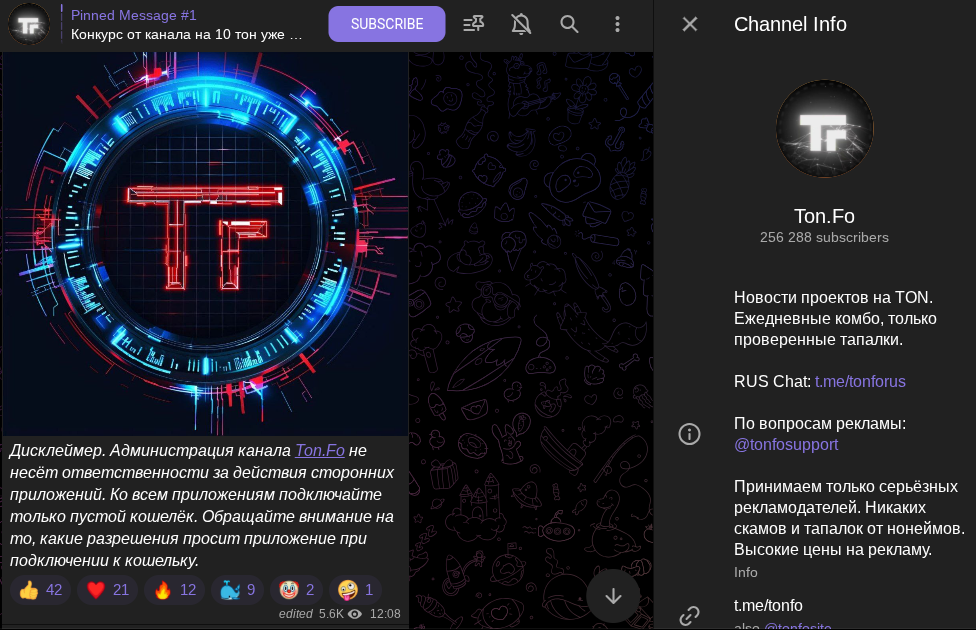Image resolution: width=976 pixels, height=630 pixels.
Task: Click the chain link icon beside t.me/tonfo
Action: (689, 616)
